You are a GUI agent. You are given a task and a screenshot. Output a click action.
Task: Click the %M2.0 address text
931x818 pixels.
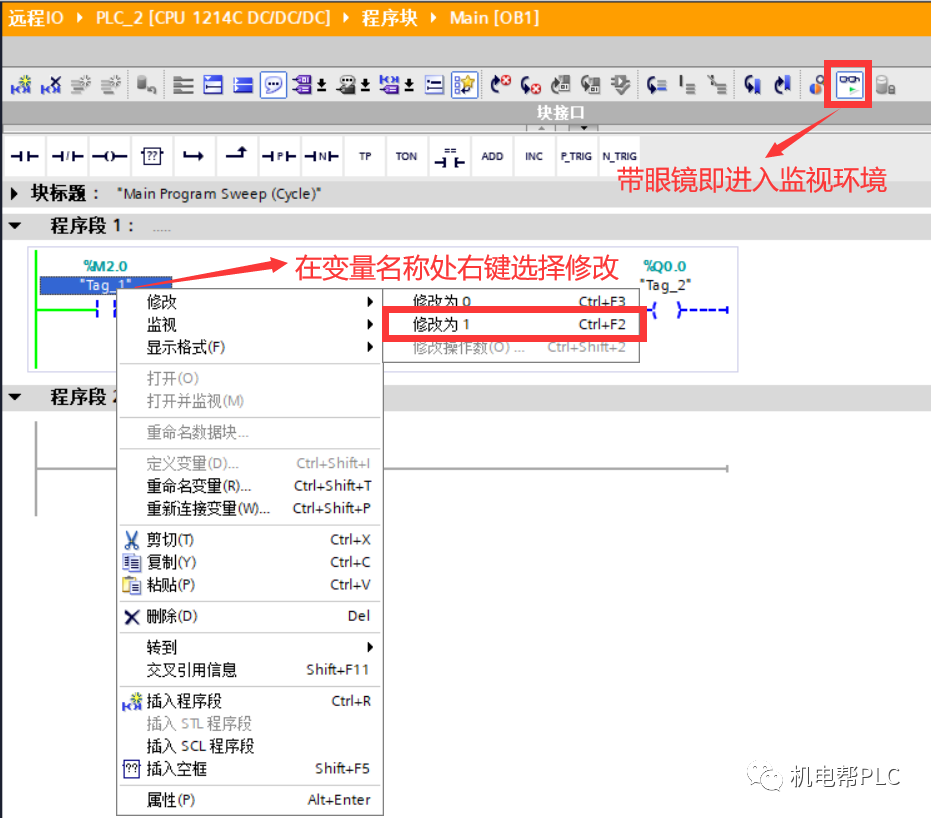(105, 266)
